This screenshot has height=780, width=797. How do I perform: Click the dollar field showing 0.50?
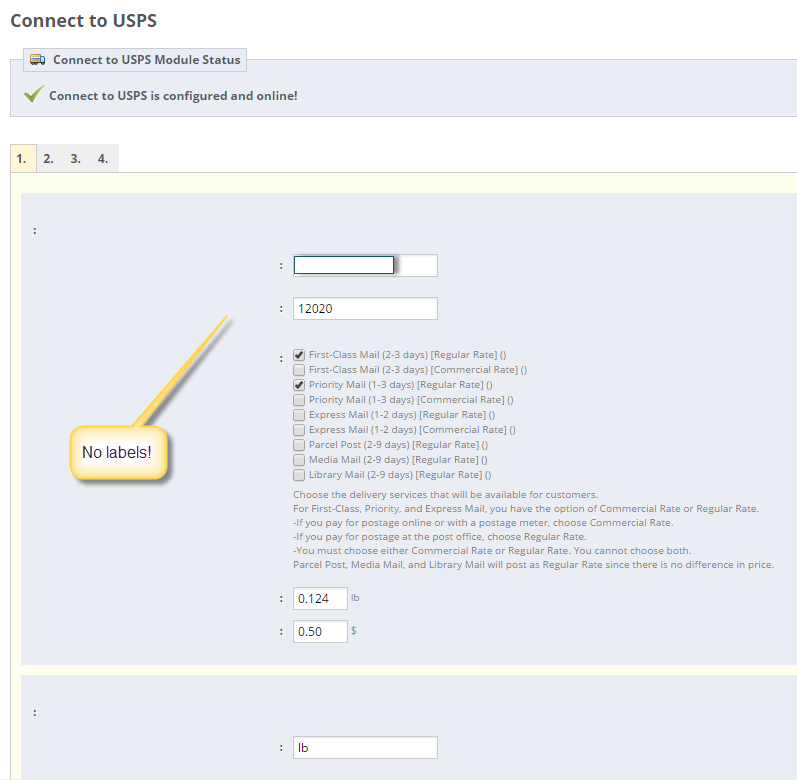320,632
